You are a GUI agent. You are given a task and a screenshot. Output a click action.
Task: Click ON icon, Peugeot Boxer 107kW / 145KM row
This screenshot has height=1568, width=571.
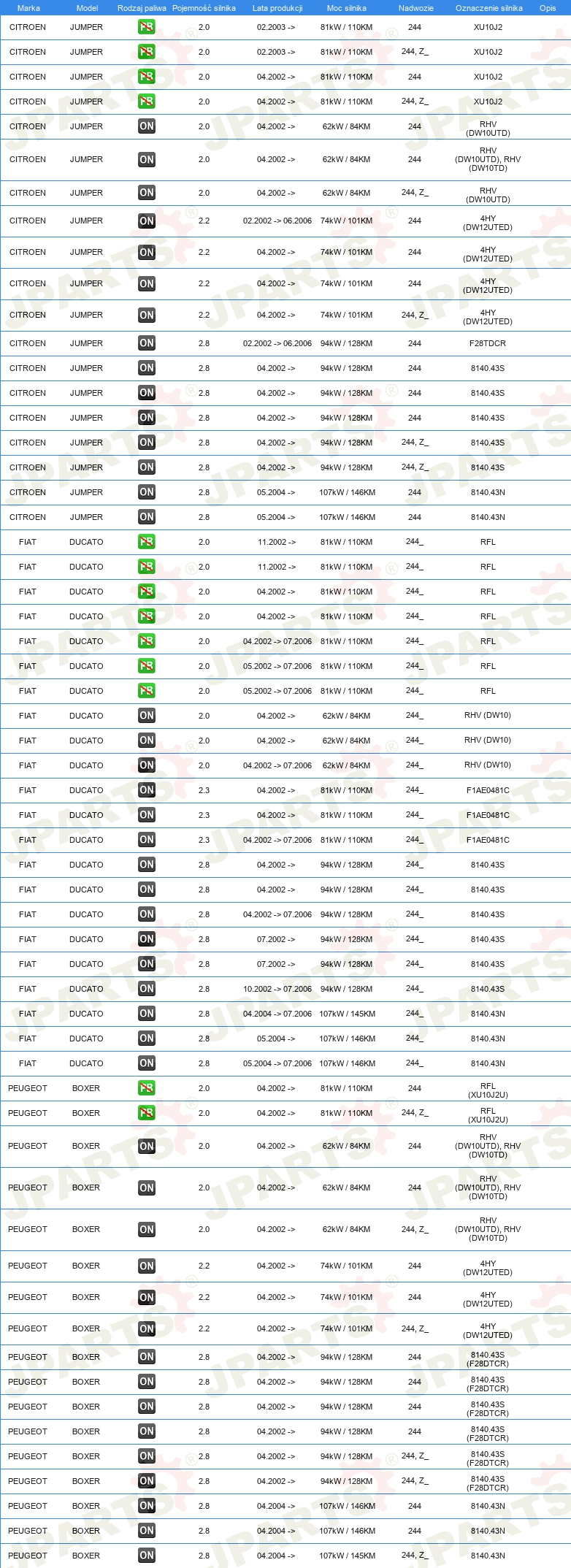[x=147, y=1556]
